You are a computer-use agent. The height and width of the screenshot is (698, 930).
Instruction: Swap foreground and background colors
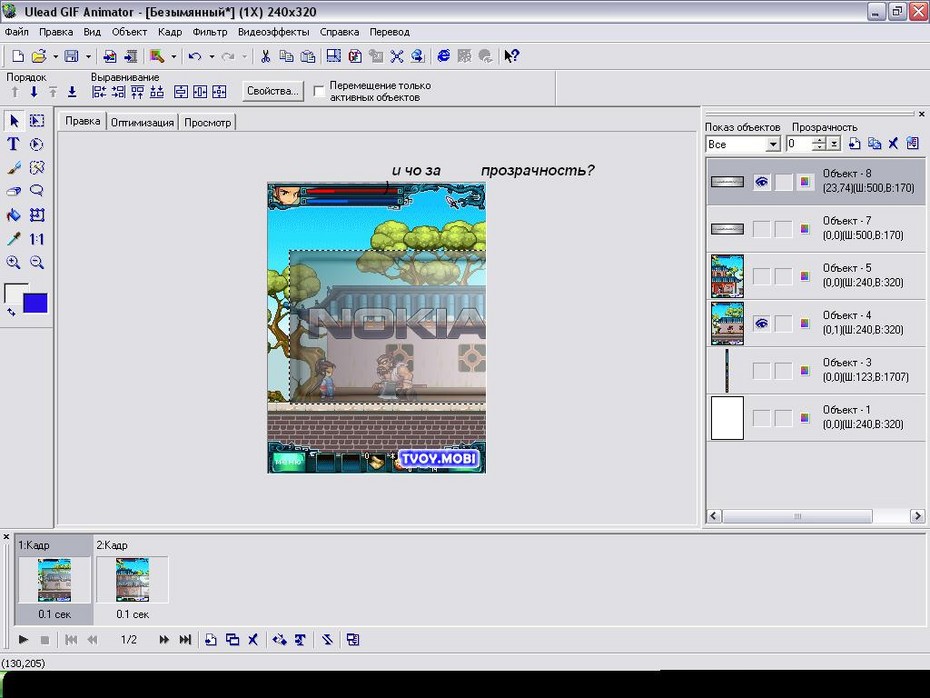point(11,311)
